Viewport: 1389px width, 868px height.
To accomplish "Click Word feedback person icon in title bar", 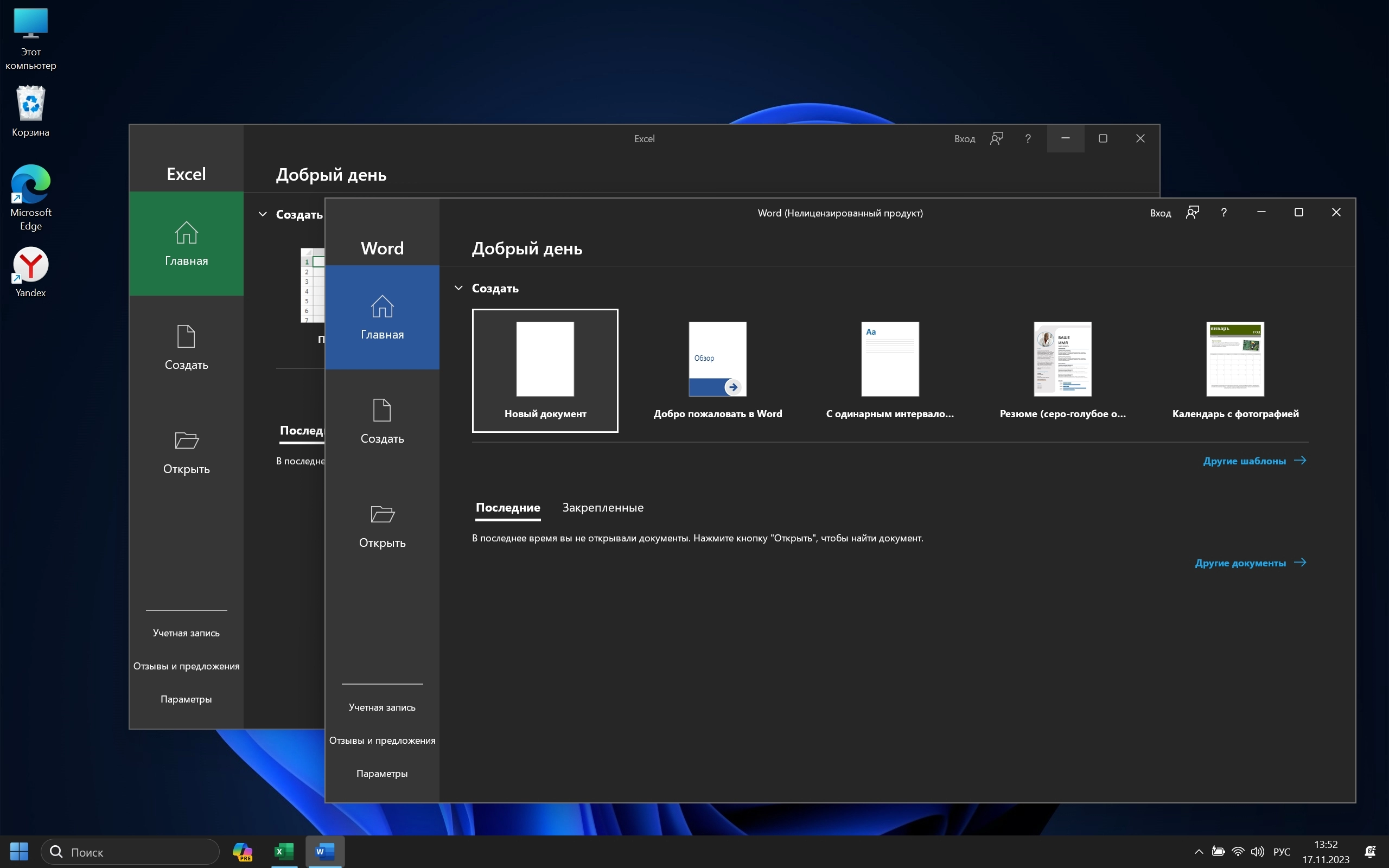I will [1192, 213].
